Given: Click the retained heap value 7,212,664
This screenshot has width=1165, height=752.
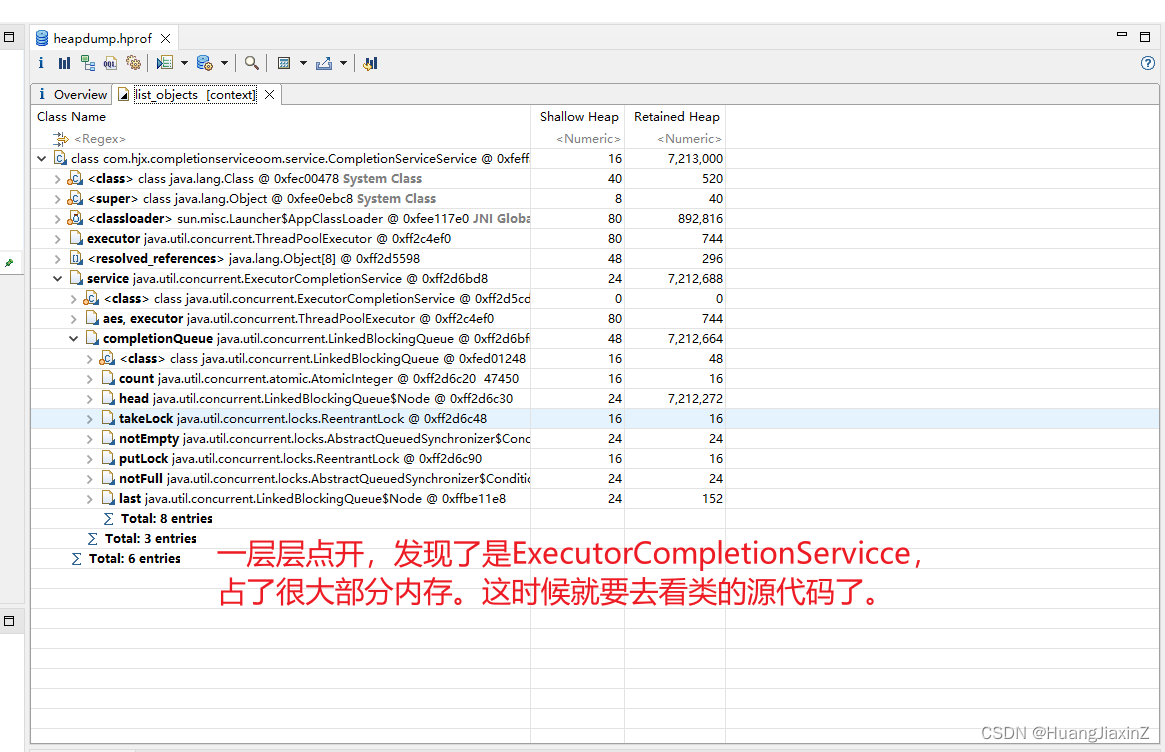Looking at the screenshot, I should click(695, 339).
